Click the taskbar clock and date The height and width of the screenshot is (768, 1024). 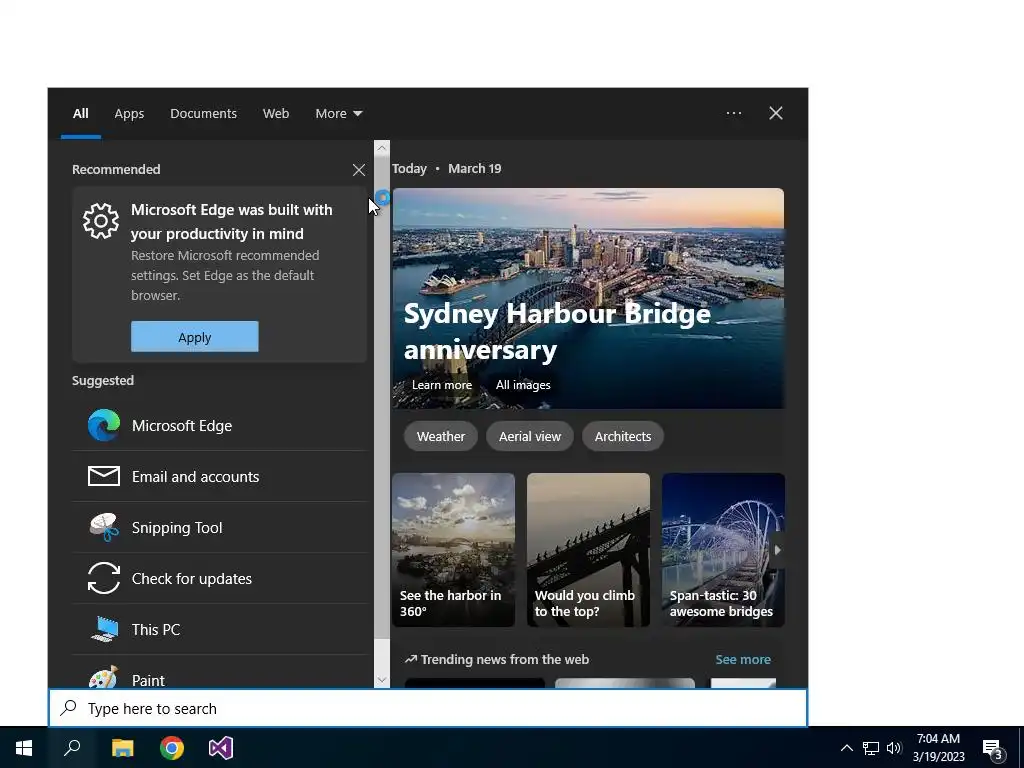pos(938,748)
